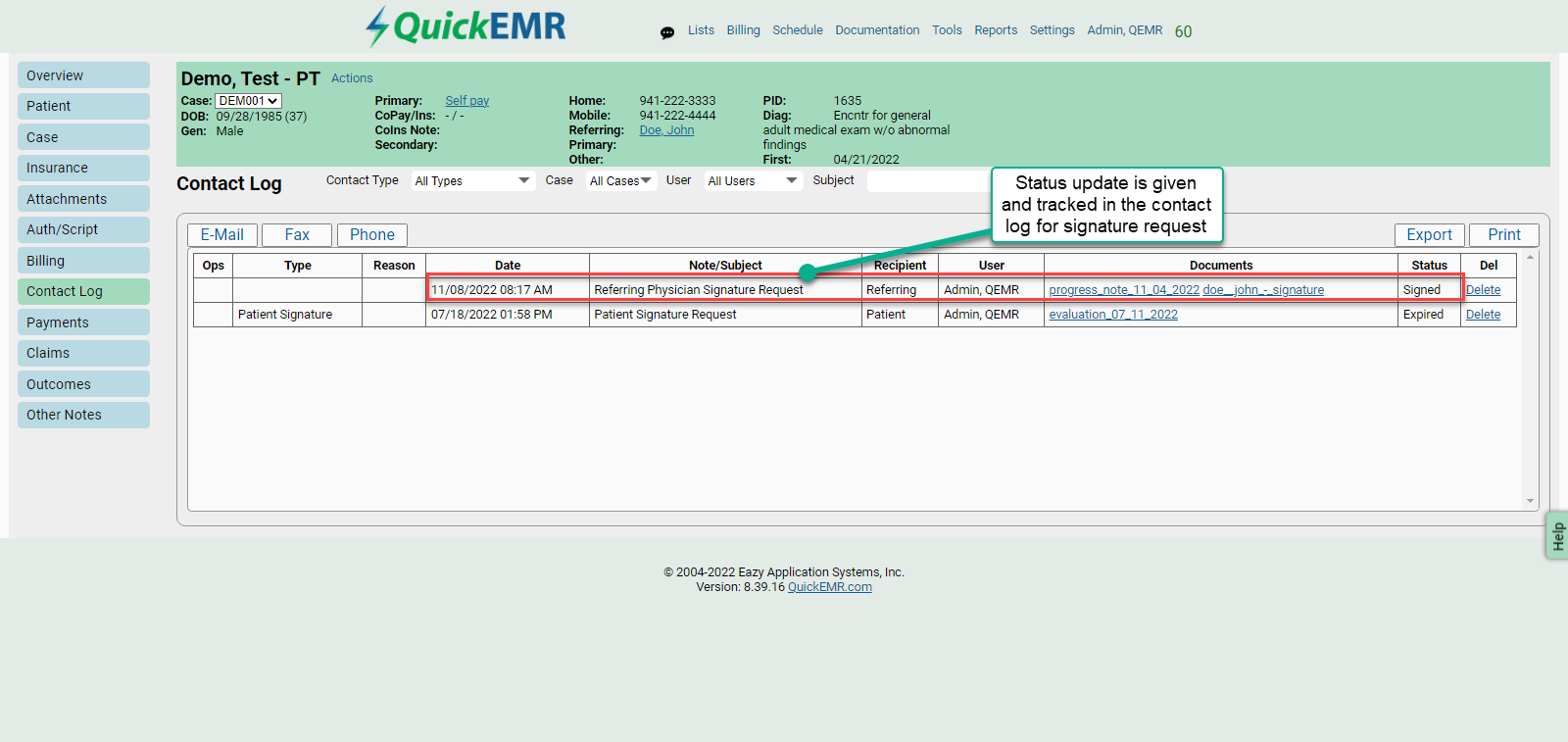Click the patient Actions link
The image size is (1568, 742).
(x=352, y=78)
